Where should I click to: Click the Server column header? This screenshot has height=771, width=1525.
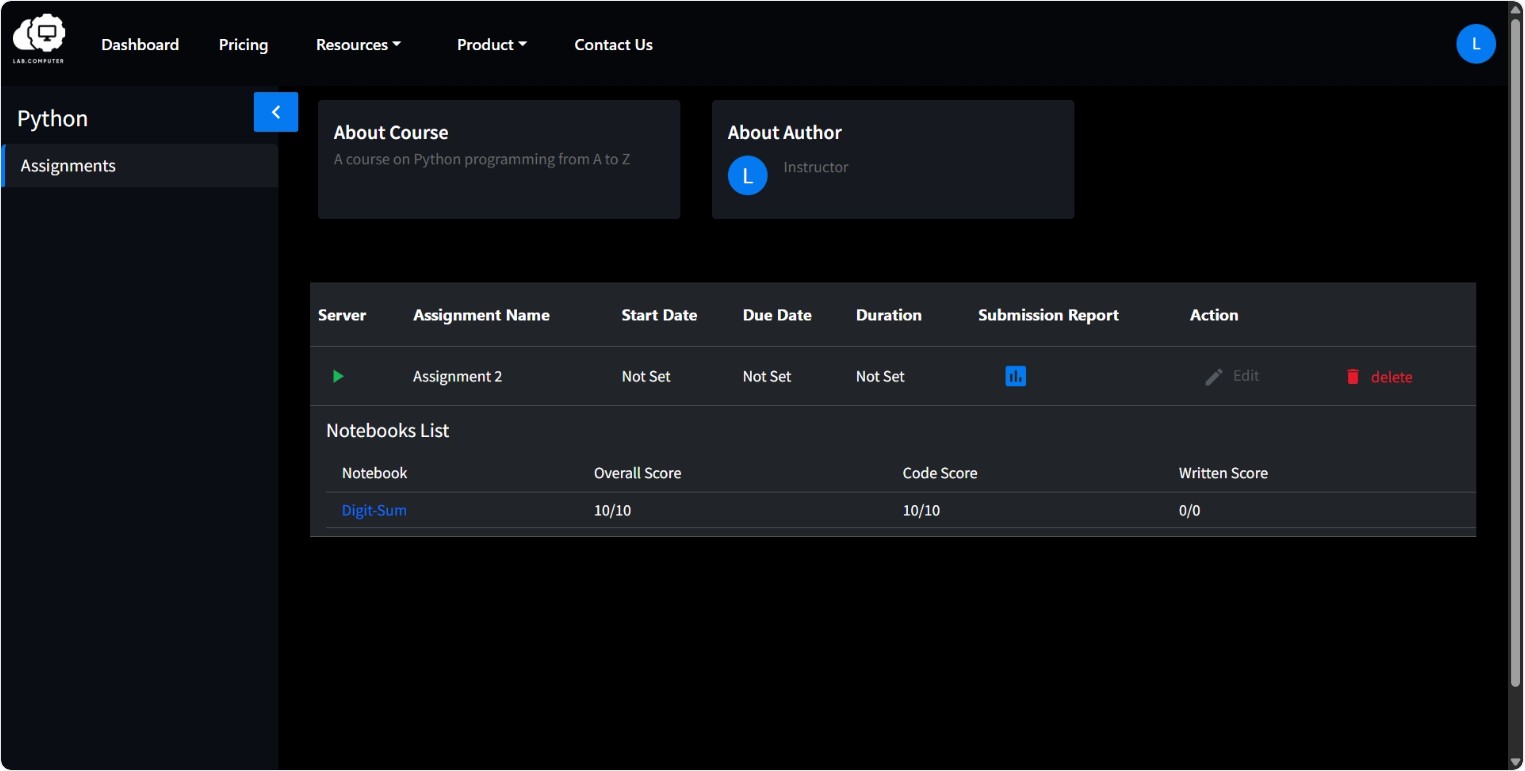[x=342, y=315]
